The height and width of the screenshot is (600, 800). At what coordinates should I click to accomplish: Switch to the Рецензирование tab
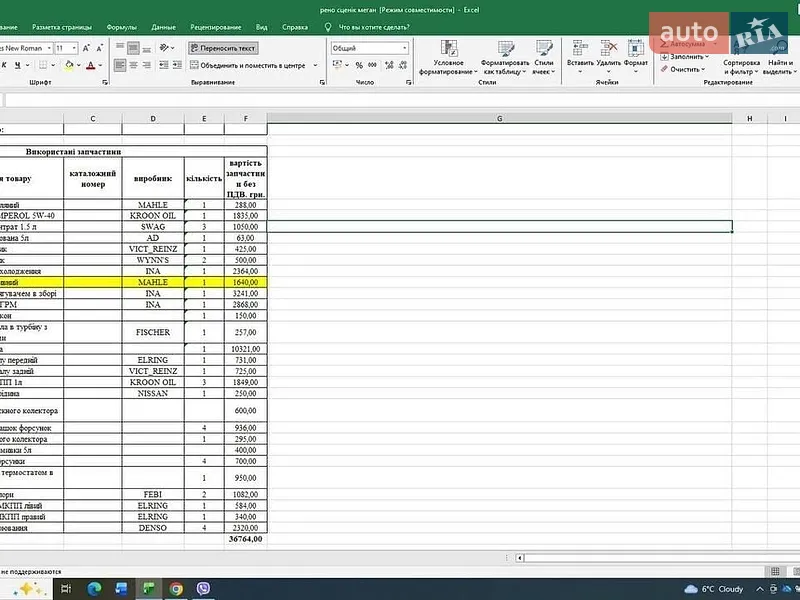(x=216, y=27)
